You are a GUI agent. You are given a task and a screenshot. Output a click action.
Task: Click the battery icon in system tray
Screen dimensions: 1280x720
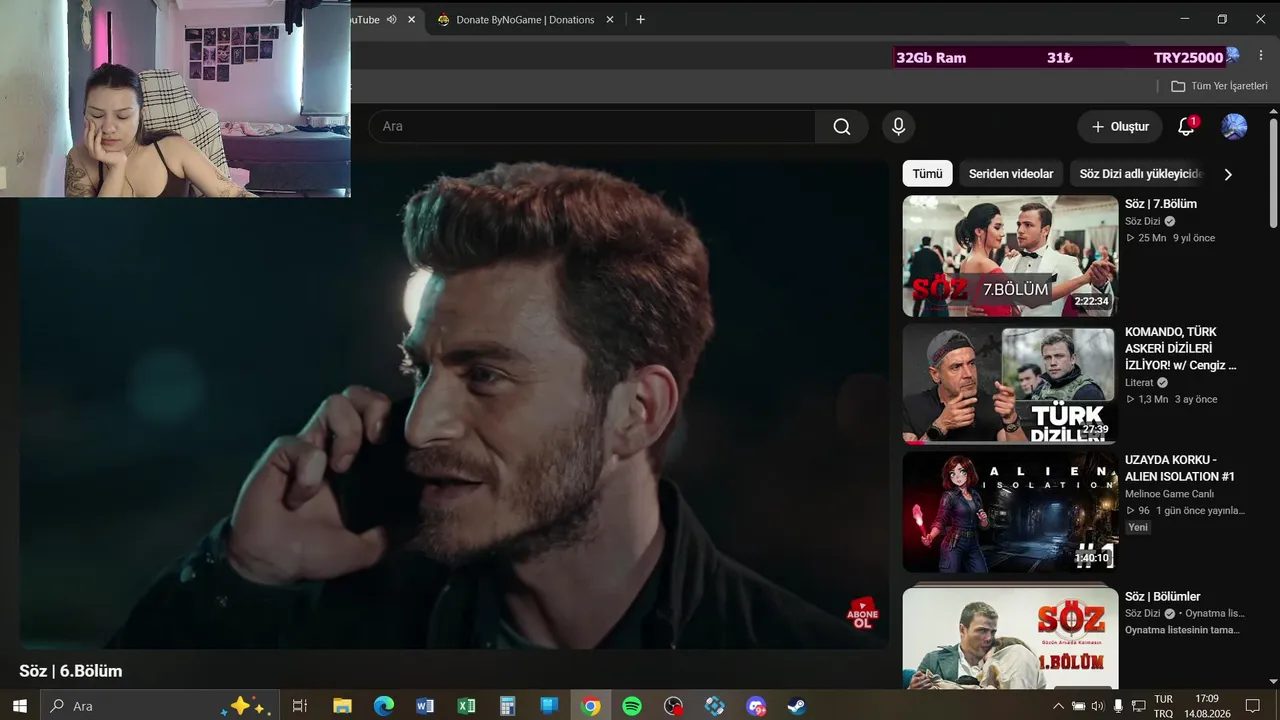click(x=1078, y=706)
